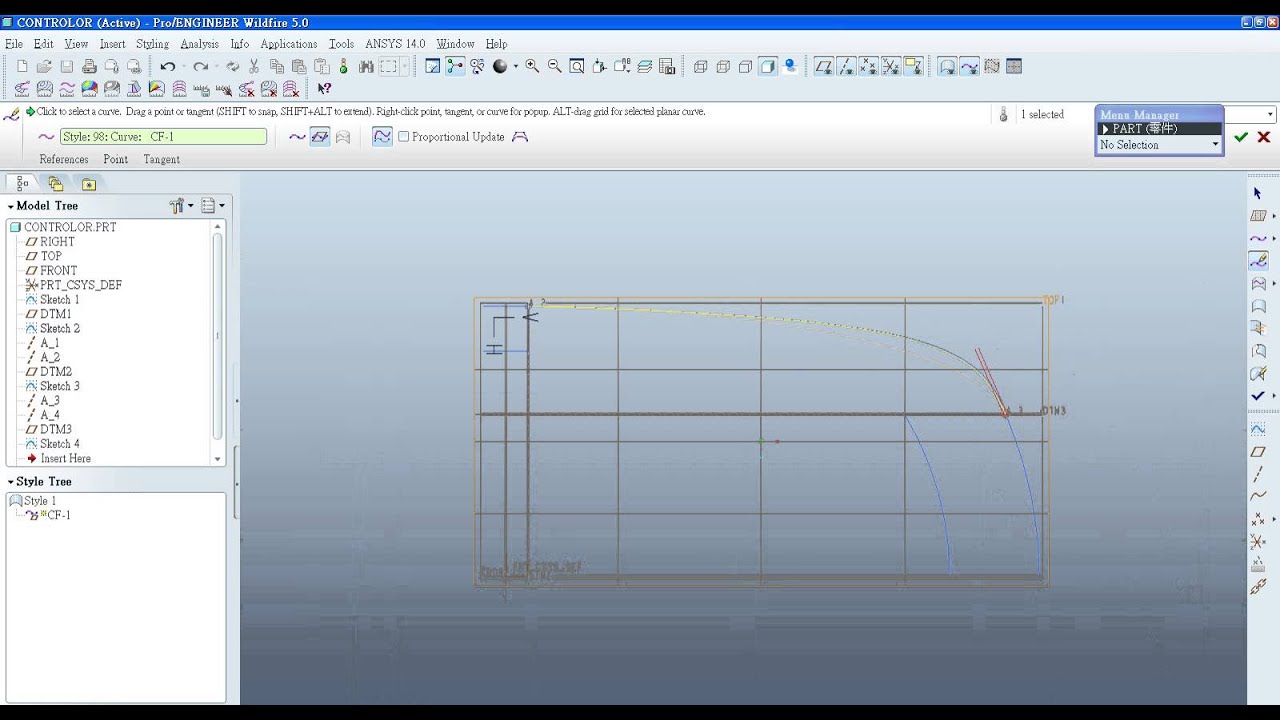The image size is (1280, 720).
Task: Click the New file icon
Action: [x=22, y=66]
